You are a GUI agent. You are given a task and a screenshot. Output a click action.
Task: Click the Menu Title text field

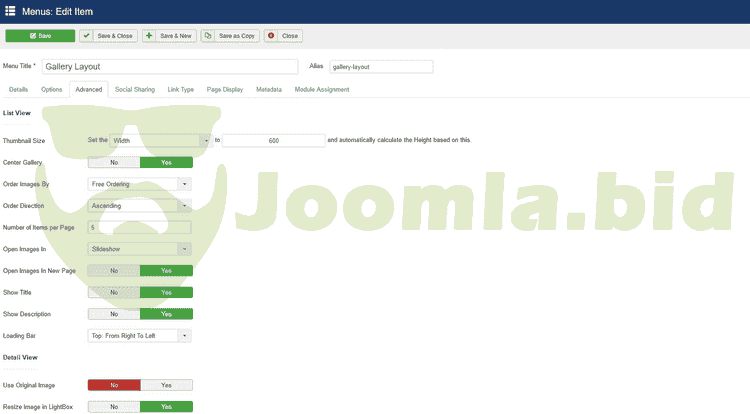click(x=183, y=67)
